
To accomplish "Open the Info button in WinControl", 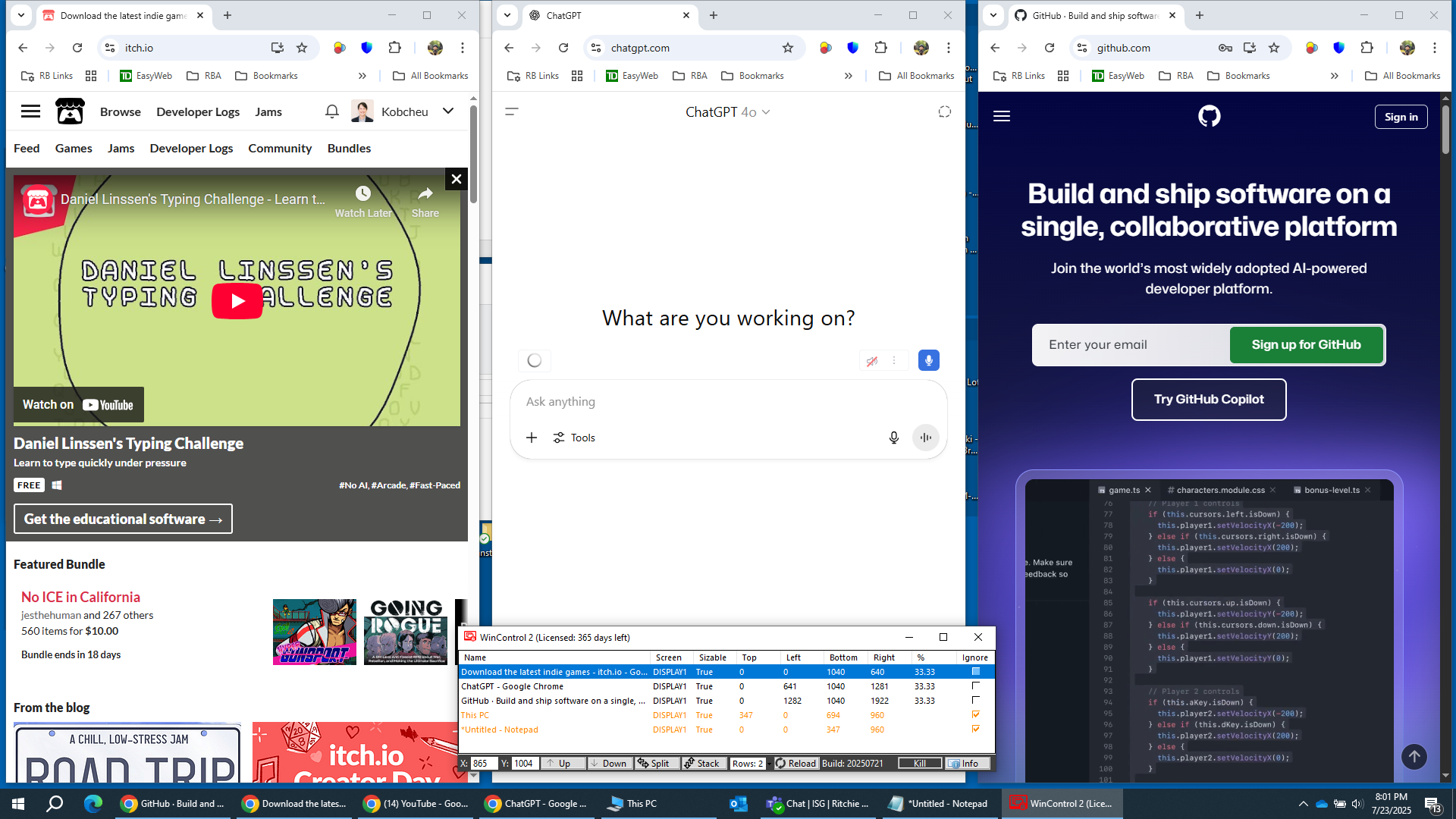I will (x=968, y=764).
